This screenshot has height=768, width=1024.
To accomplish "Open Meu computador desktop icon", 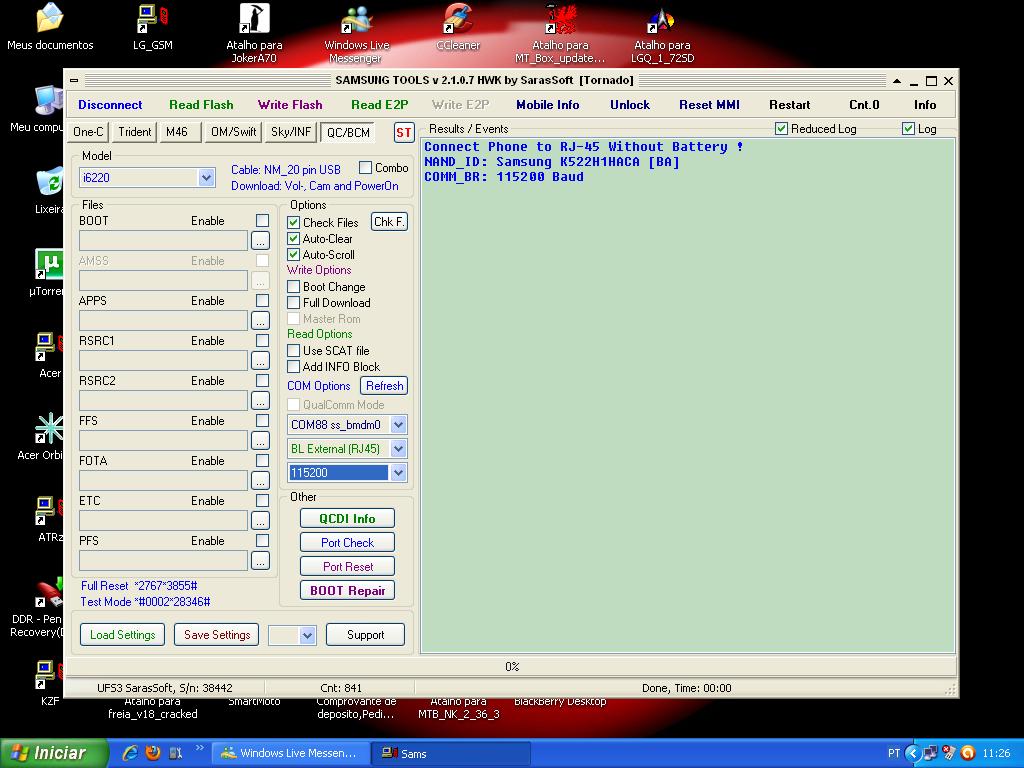I will (39, 108).
